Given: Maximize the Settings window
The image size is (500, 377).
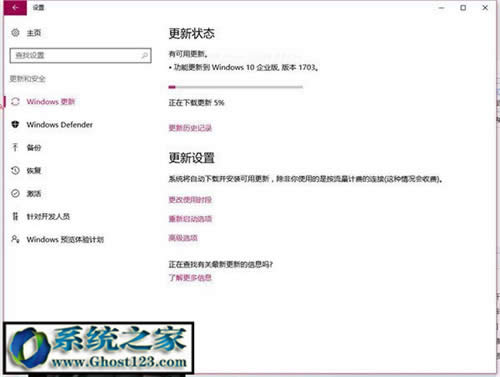Looking at the screenshot, I should 463,8.
